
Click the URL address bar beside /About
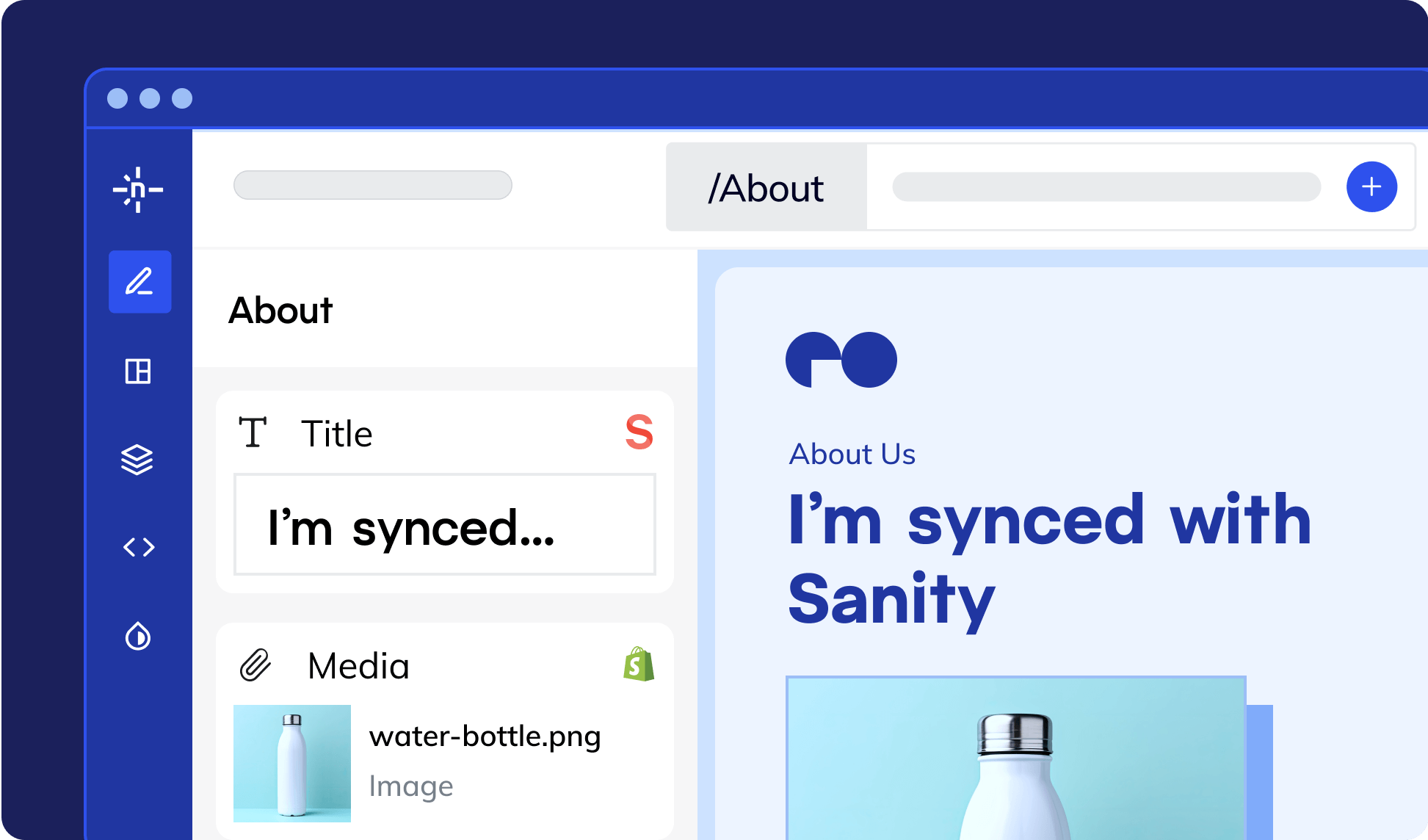click(1106, 187)
